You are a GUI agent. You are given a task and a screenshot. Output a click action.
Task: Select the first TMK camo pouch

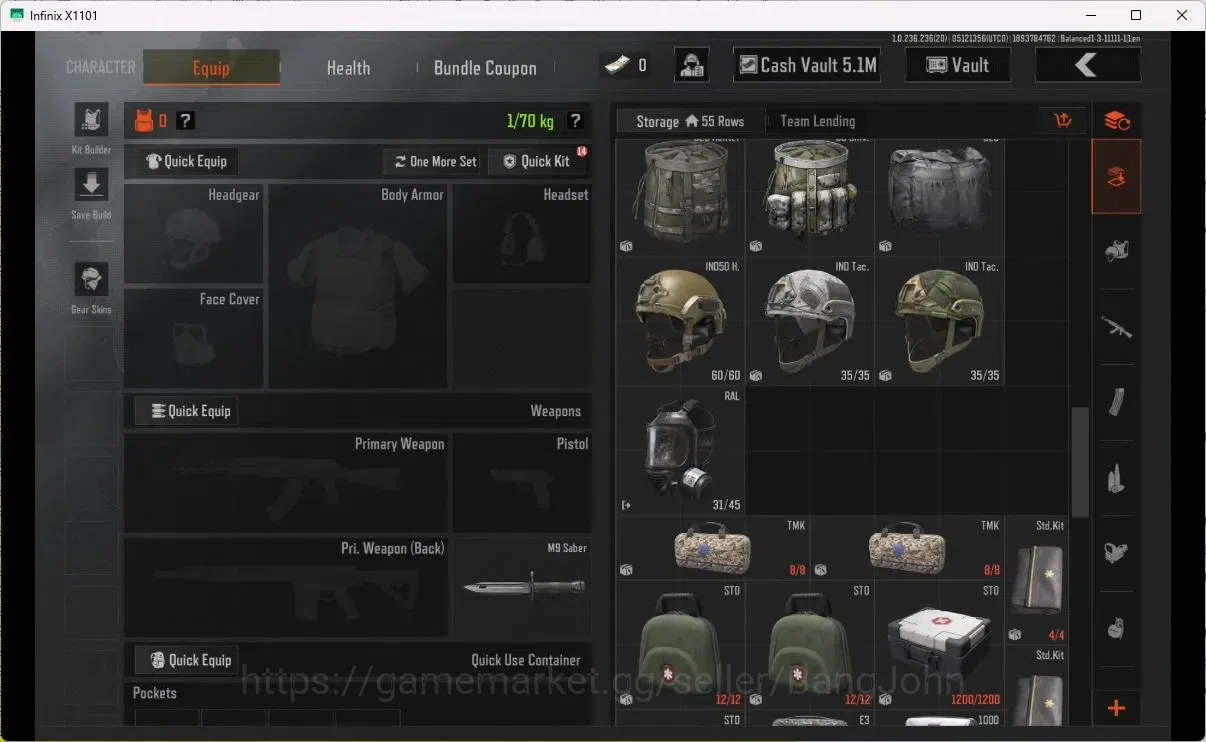pos(712,548)
